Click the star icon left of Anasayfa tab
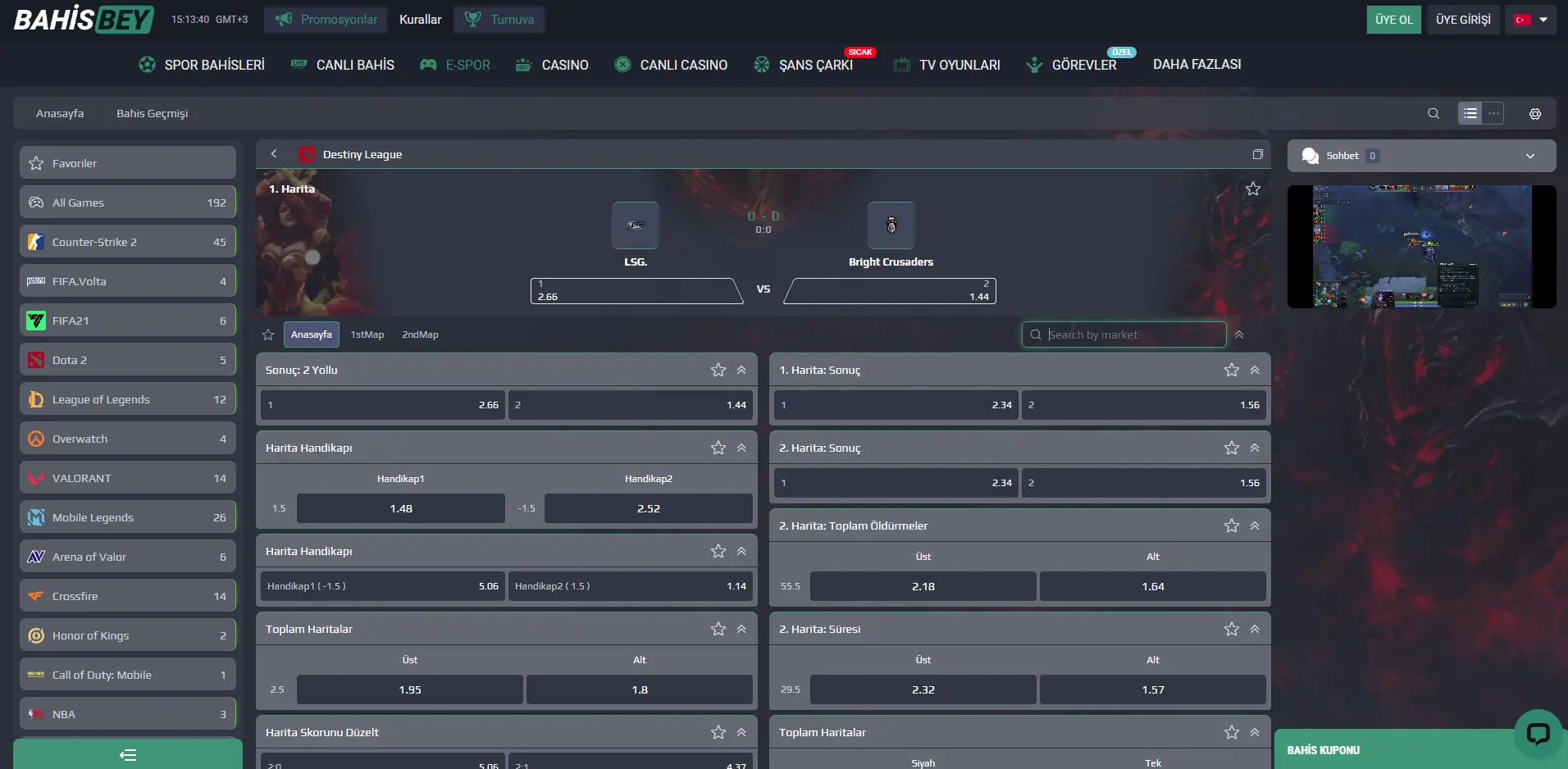 (268, 334)
